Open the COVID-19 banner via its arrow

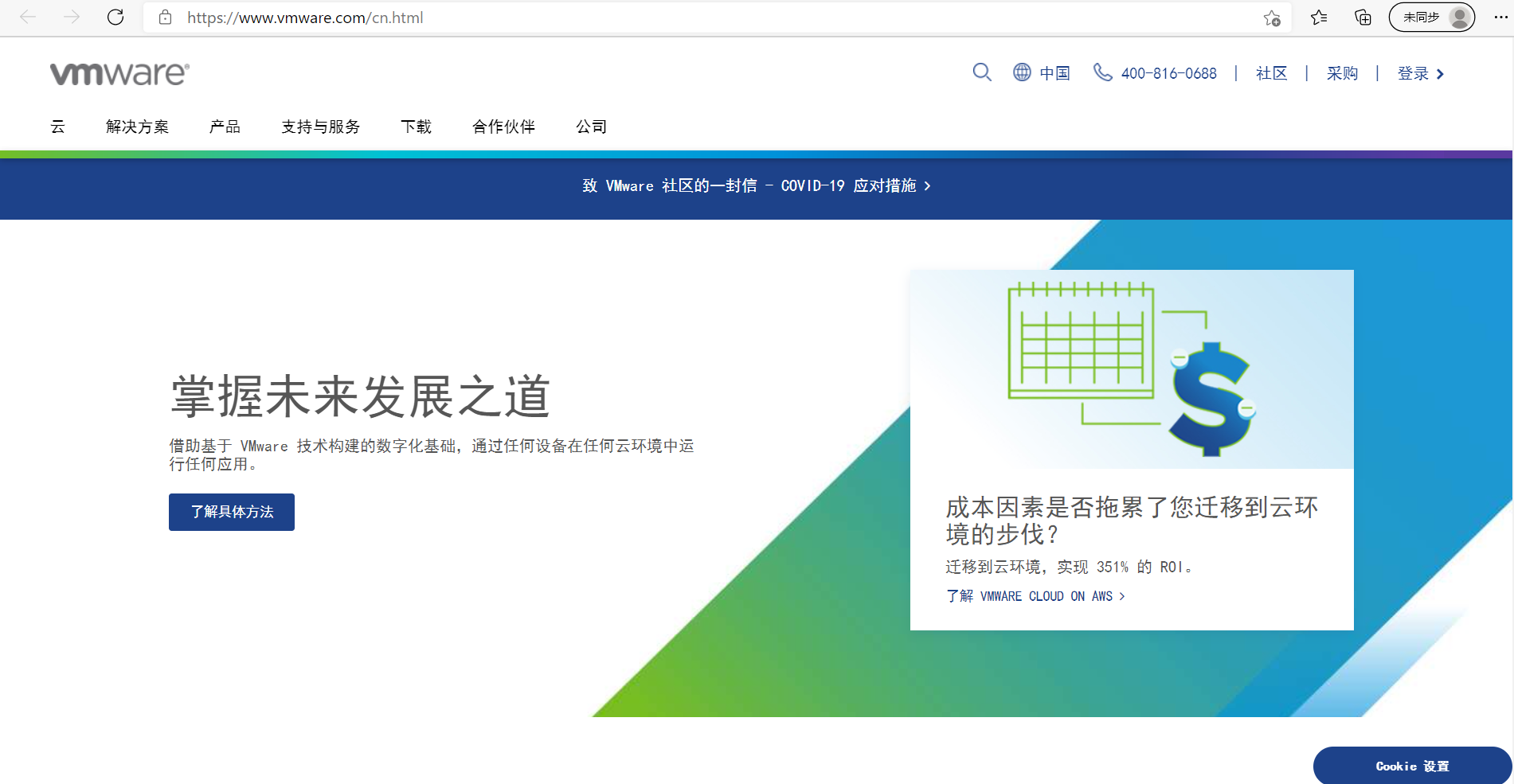pyautogui.click(x=928, y=185)
